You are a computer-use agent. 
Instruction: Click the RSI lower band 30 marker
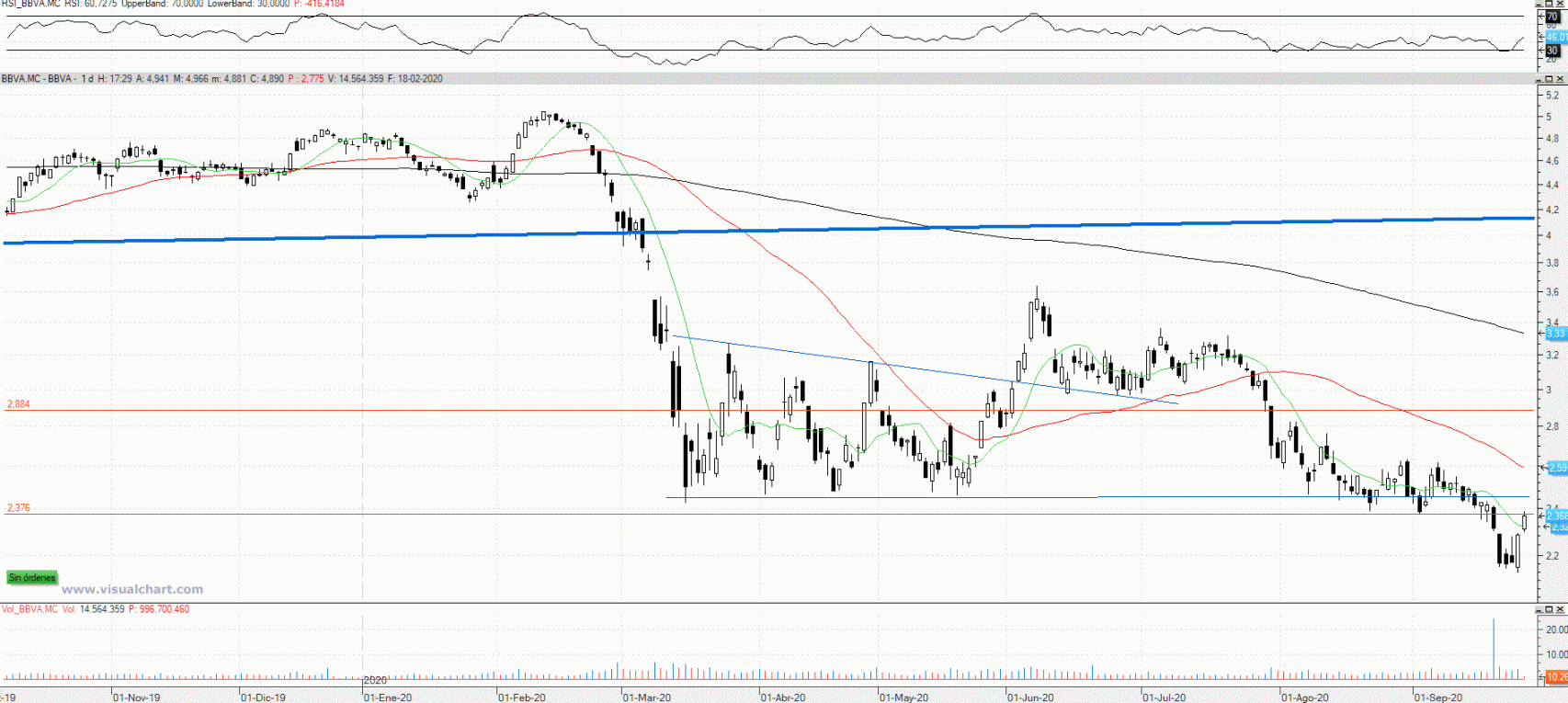tap(1552, 51)
